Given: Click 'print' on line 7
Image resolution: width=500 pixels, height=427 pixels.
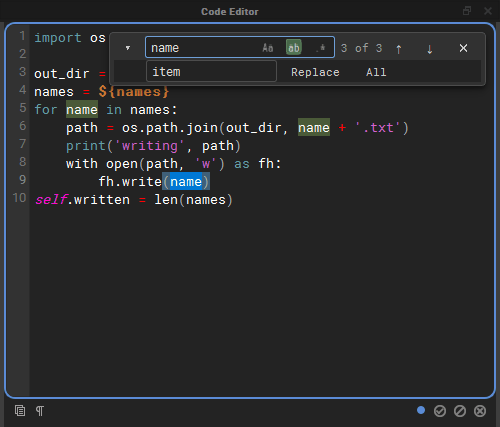Looking at the screenshot, I should (x=86, y=146).
